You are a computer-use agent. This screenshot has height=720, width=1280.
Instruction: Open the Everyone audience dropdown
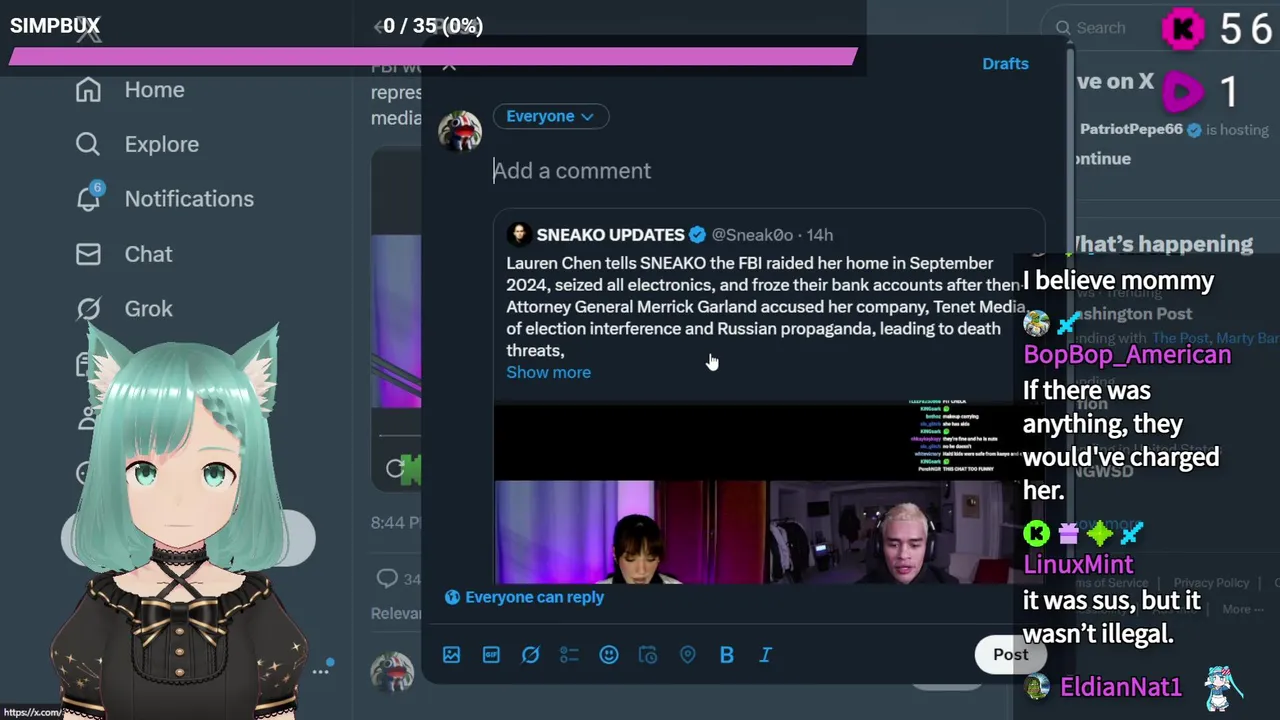(550, 116)
